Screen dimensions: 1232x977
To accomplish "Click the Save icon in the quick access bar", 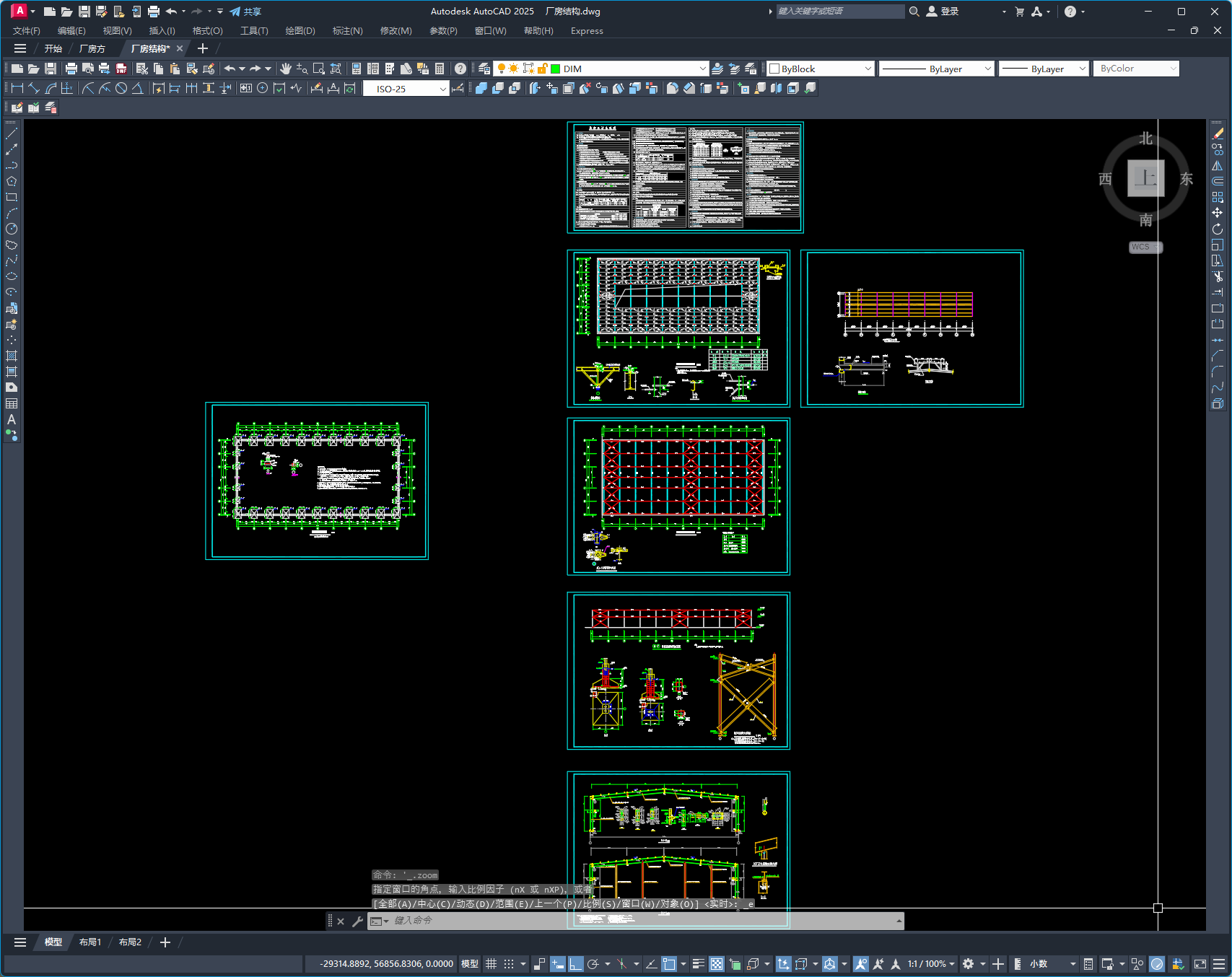I will click(x=84, y=12).
